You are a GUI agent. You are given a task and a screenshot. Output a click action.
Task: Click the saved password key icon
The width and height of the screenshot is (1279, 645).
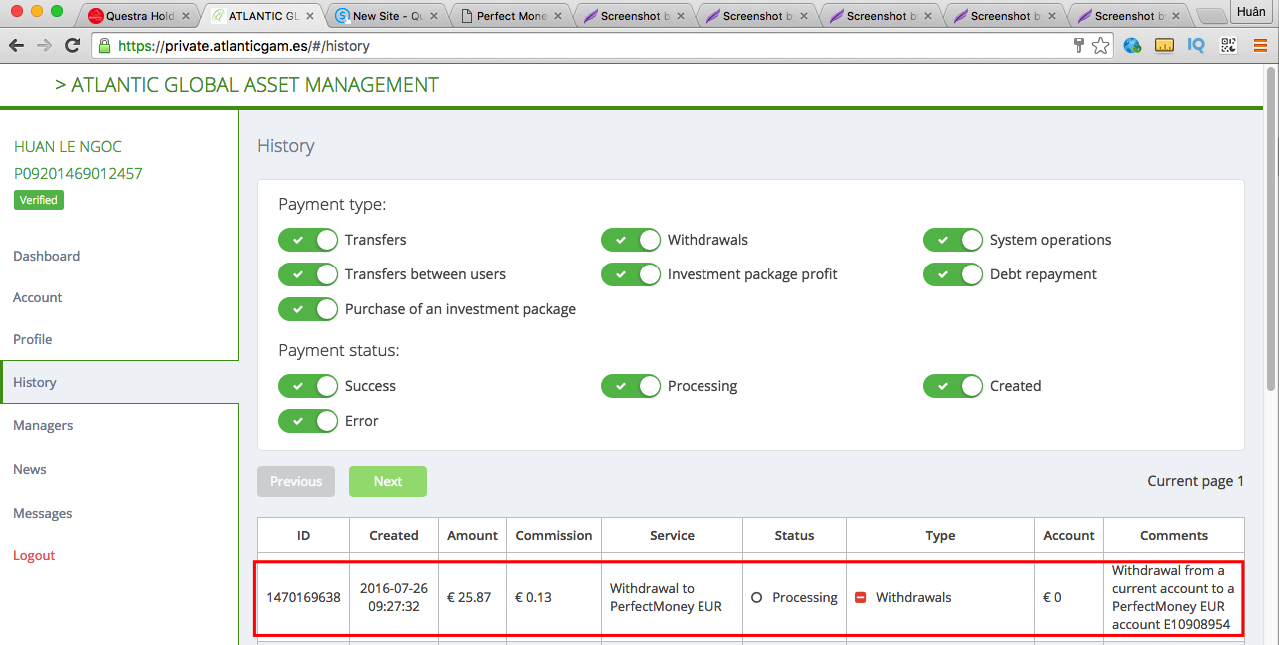click(x=1079, y=46)
